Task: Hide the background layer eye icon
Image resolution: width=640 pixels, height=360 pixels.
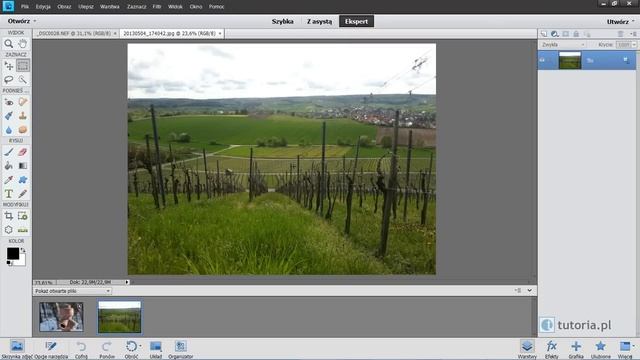Action: click(542, 60)
